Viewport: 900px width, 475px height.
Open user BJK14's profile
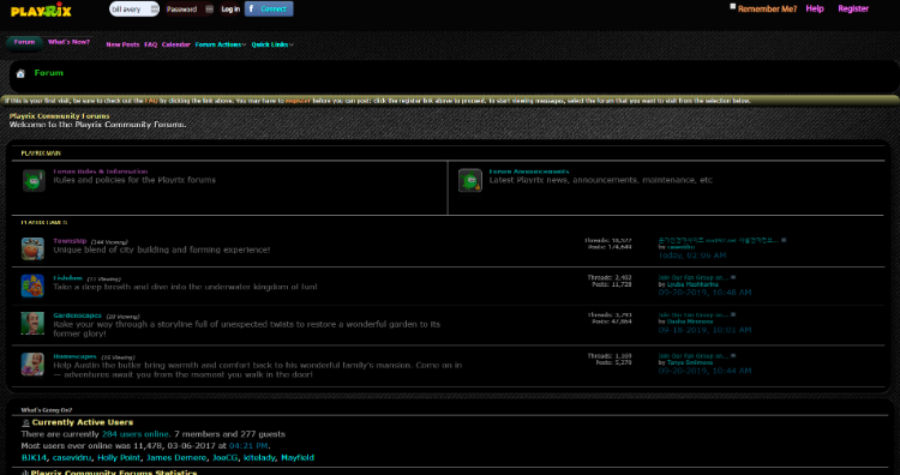tap(34, 458)
